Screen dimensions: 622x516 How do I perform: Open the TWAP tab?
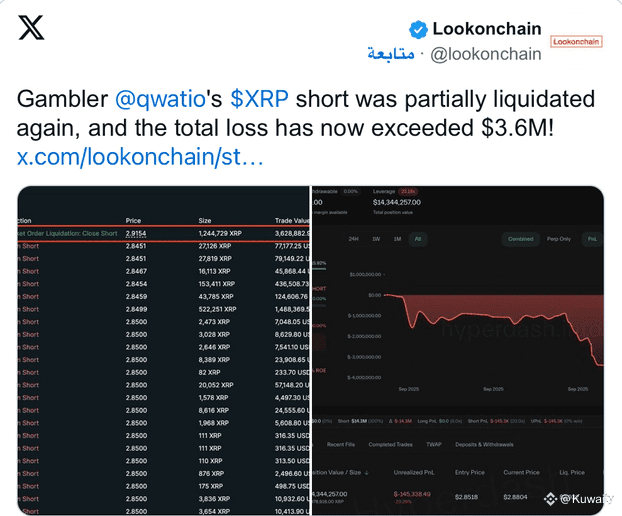point(433,443)
